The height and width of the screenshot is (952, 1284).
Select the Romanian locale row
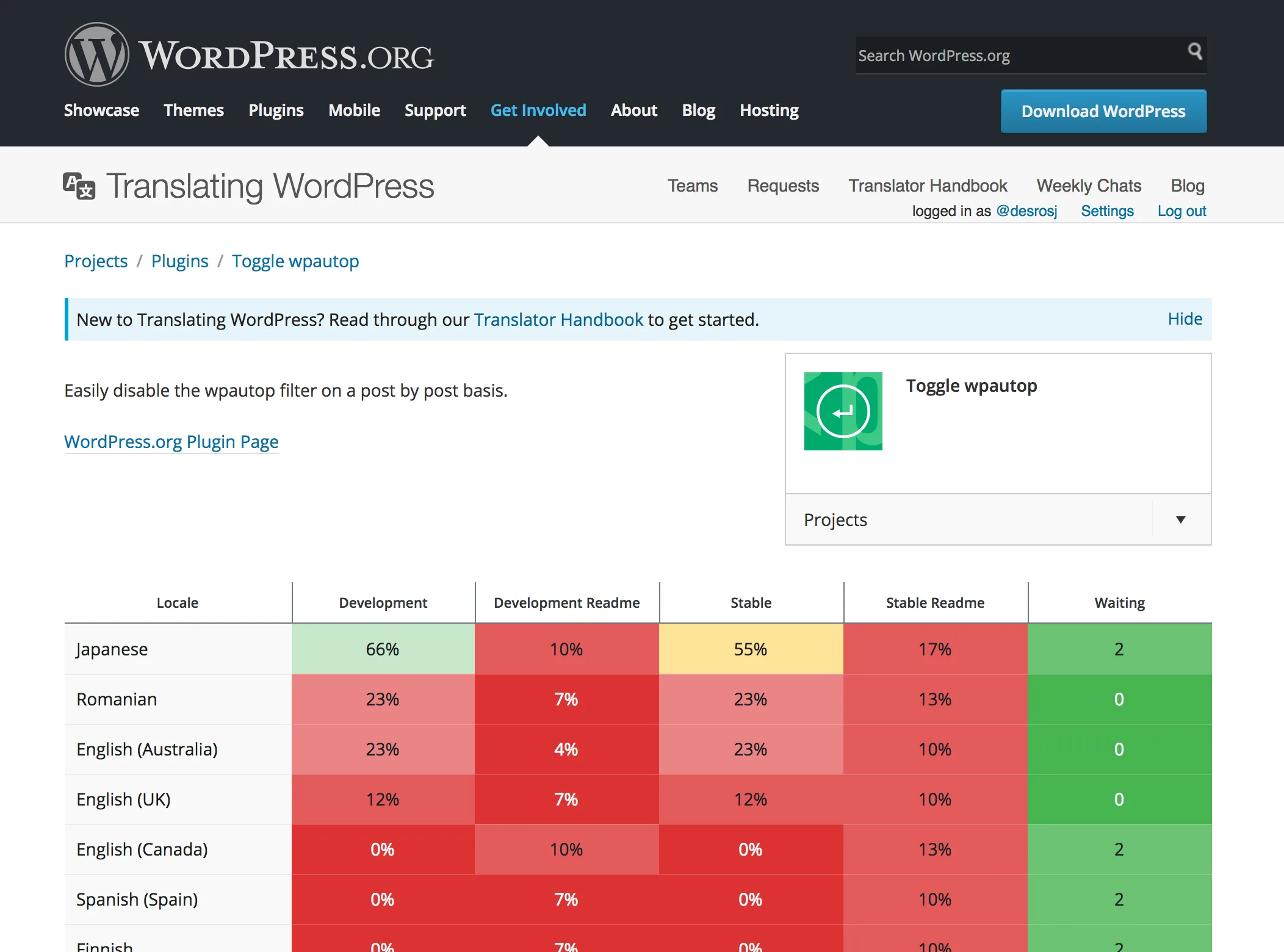pyautogui.click(x=117, y=699)
